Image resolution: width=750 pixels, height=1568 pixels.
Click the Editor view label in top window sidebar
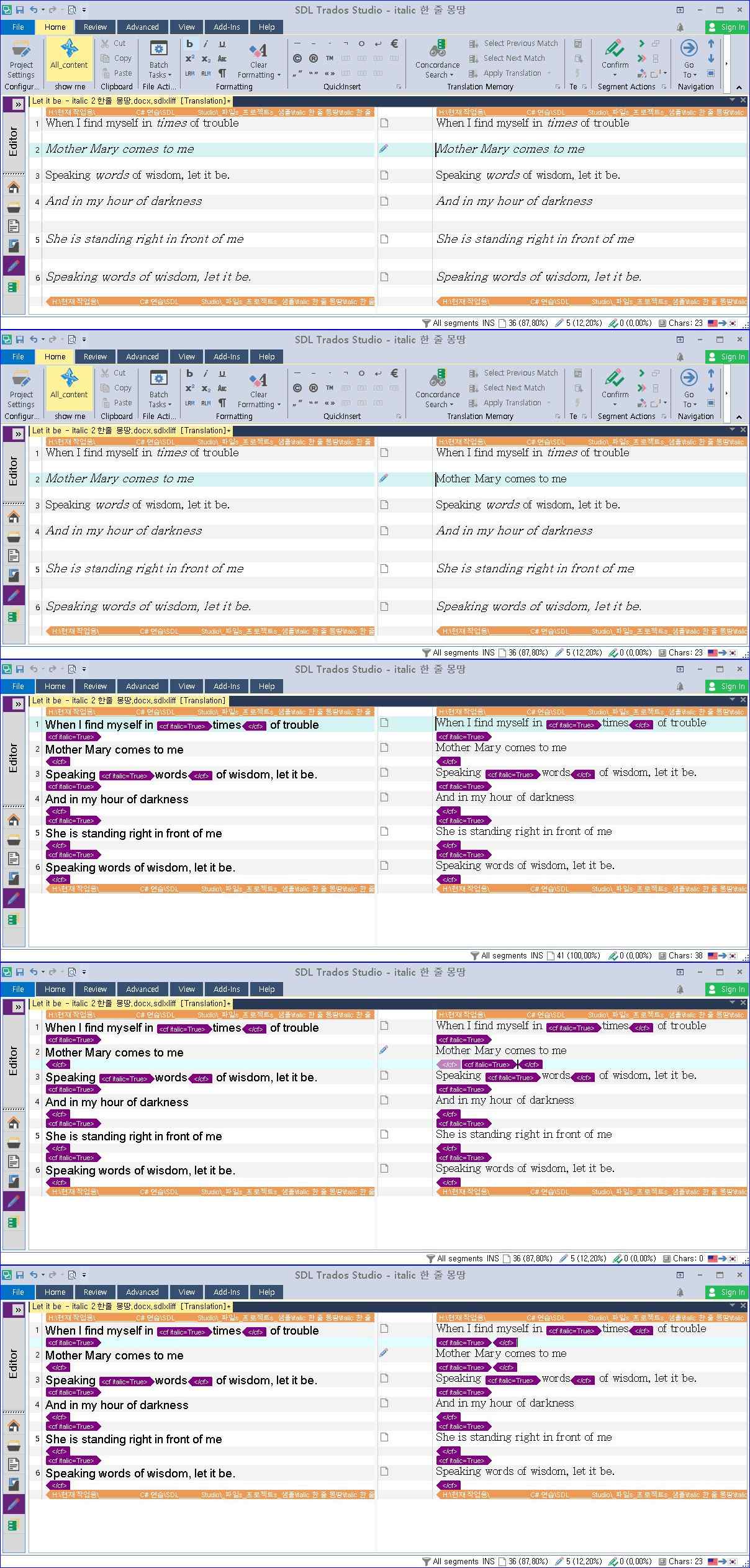(x=14, y=142)
